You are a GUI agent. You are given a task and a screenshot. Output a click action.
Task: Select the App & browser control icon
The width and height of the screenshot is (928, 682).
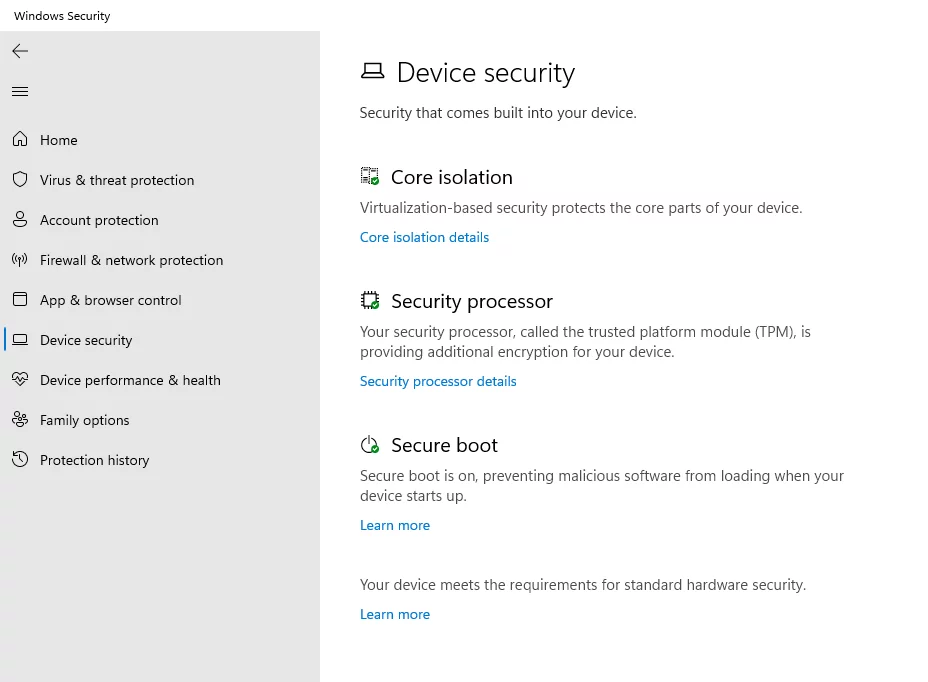(x=20, y=300)
